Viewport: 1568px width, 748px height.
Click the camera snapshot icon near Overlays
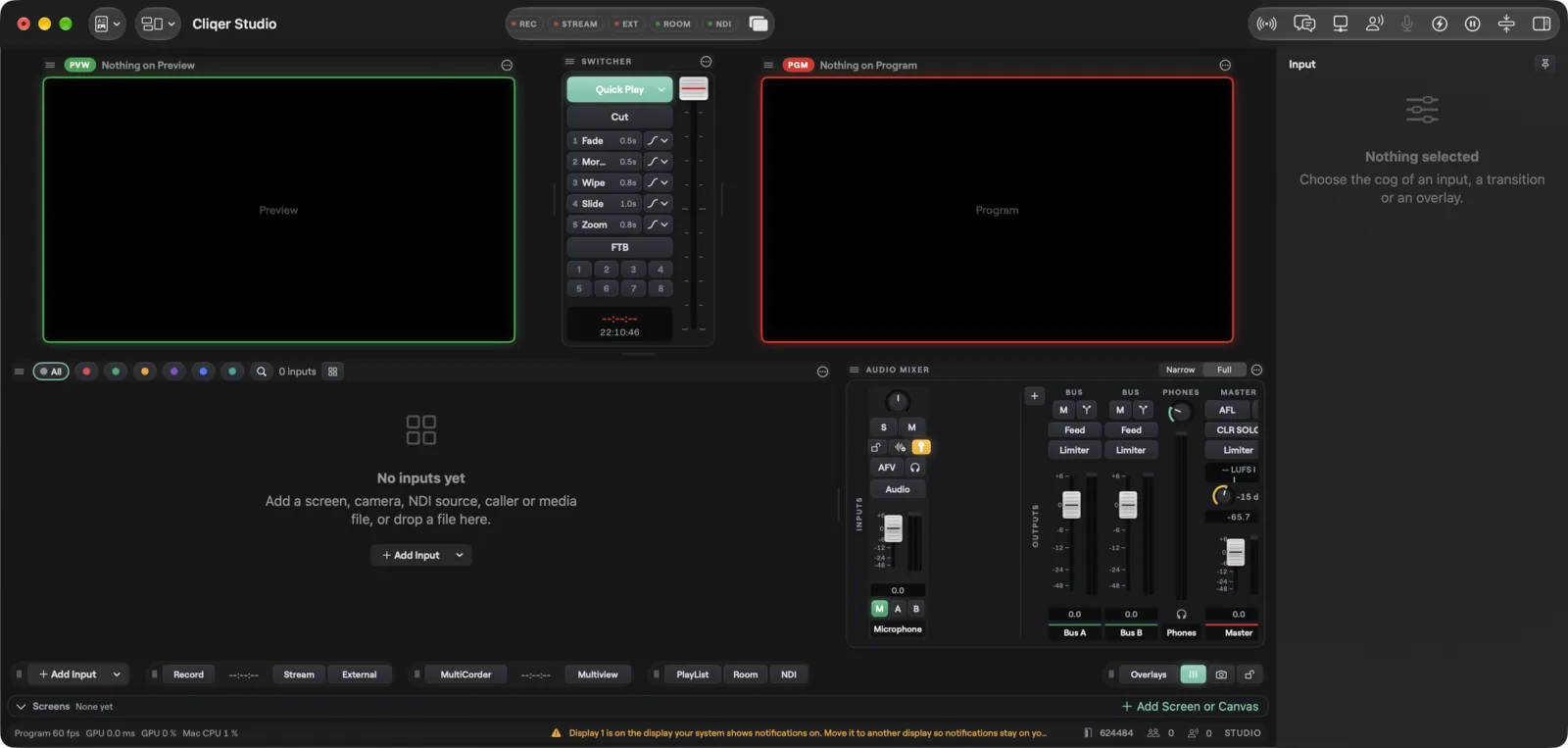coord(1221,674)
